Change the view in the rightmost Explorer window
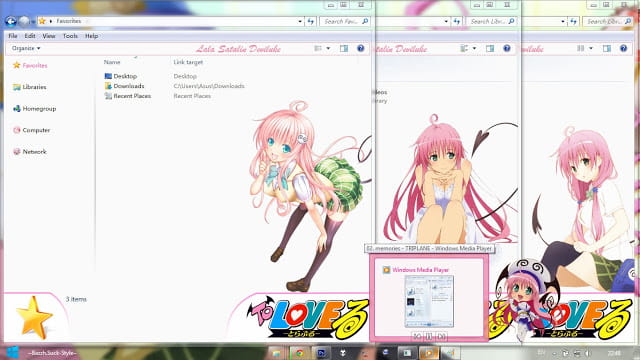This screenshot has height=360, width=640. click(581, 48)
